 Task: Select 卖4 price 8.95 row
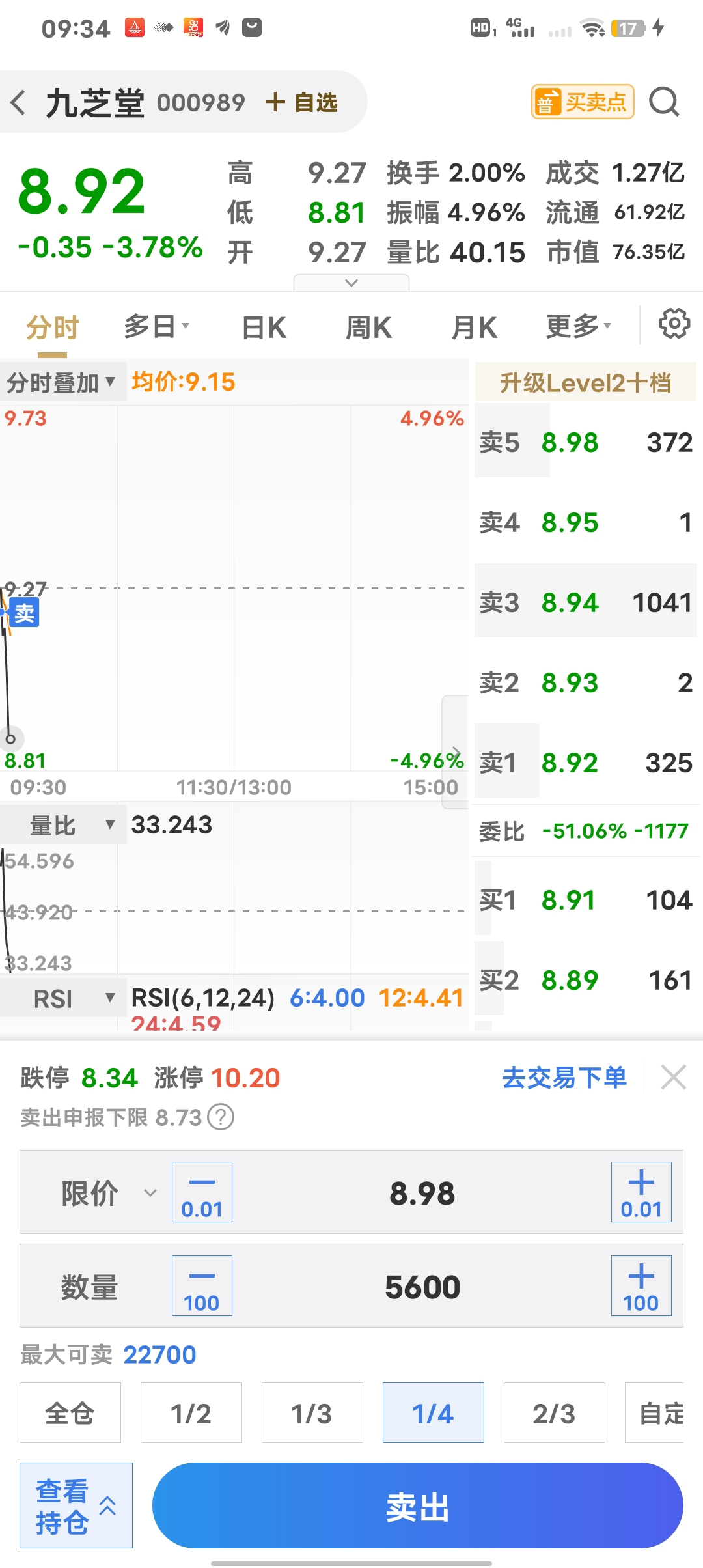point(585,523)
